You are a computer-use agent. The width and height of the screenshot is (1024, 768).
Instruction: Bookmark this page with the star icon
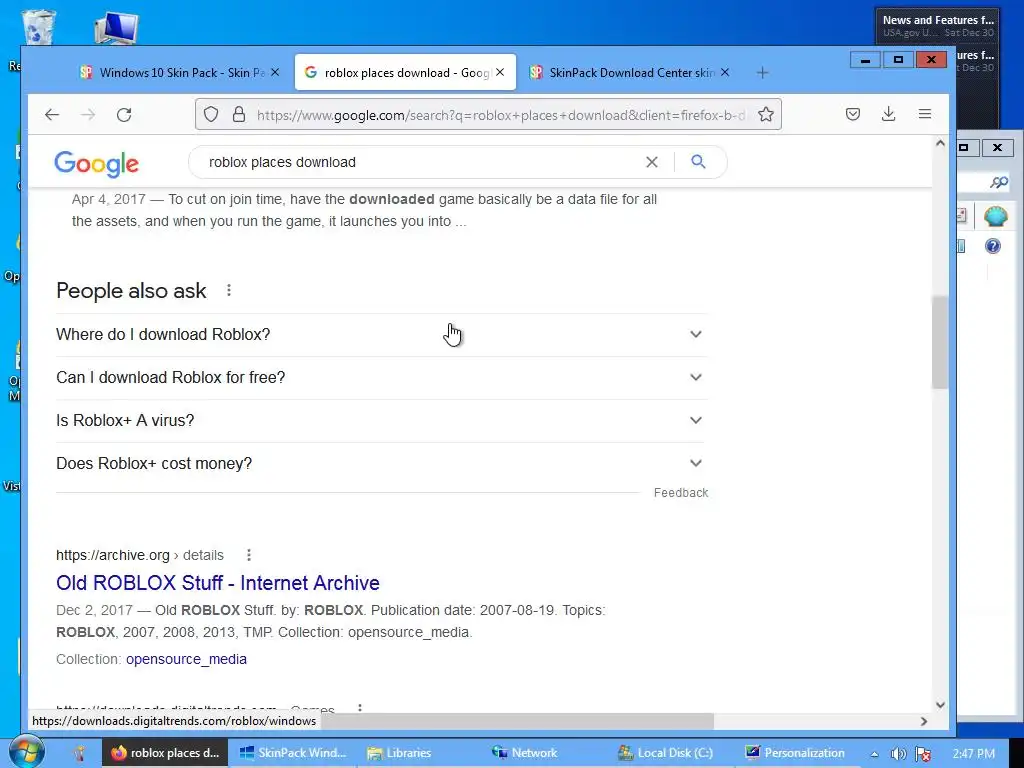click(766, 115)
